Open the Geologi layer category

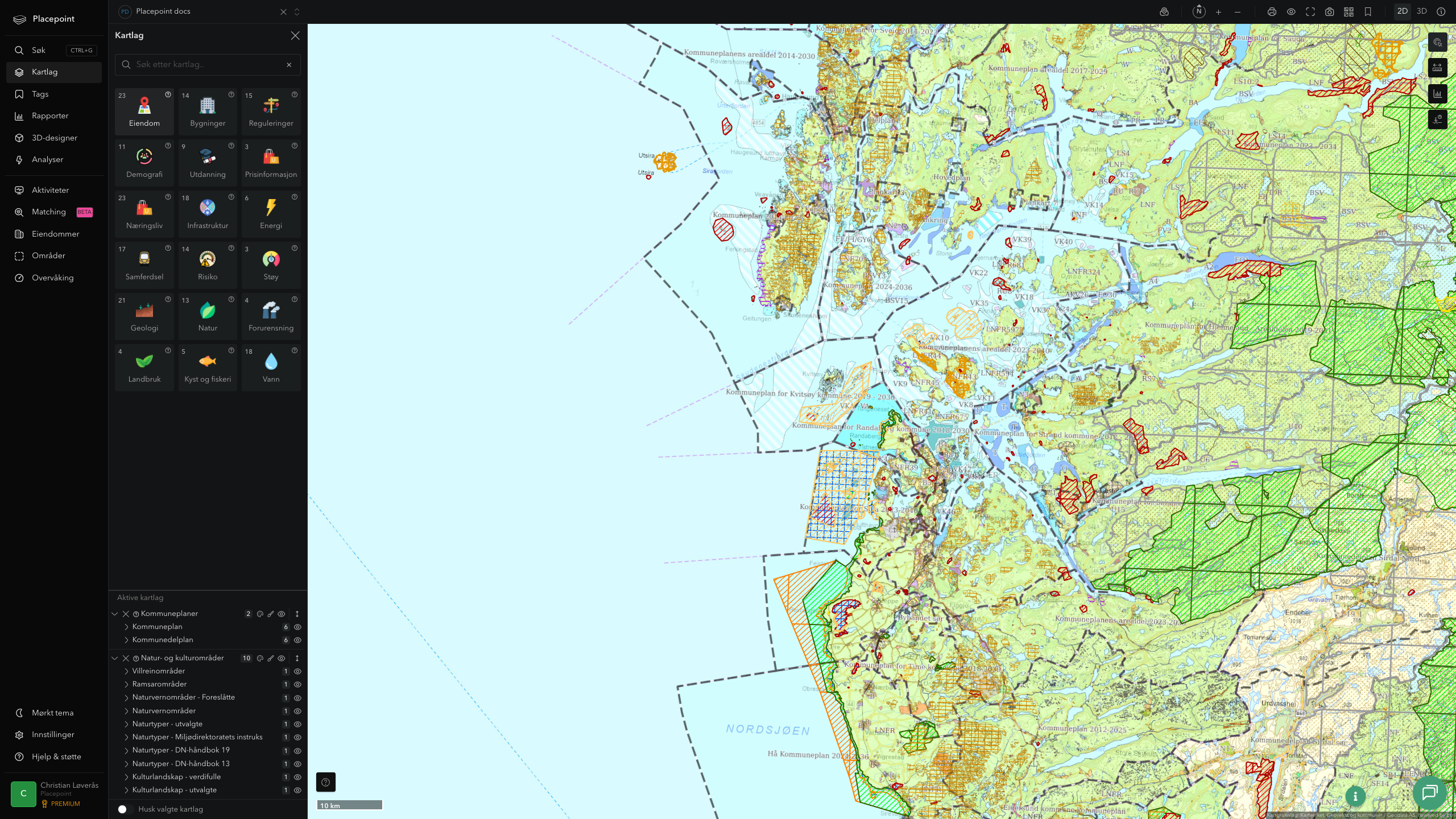pyautogui.click(x=144, y=316)
